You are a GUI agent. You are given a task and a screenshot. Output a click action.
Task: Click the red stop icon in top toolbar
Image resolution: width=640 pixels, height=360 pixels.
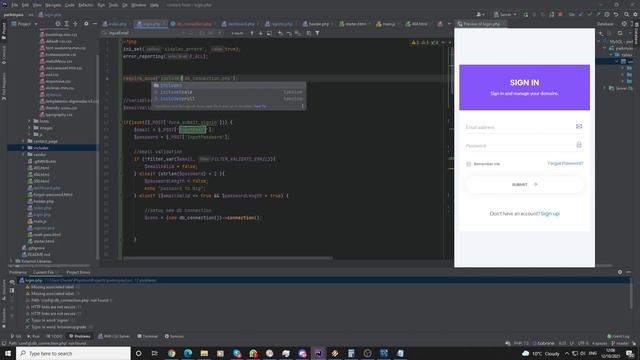pos(560,14)
